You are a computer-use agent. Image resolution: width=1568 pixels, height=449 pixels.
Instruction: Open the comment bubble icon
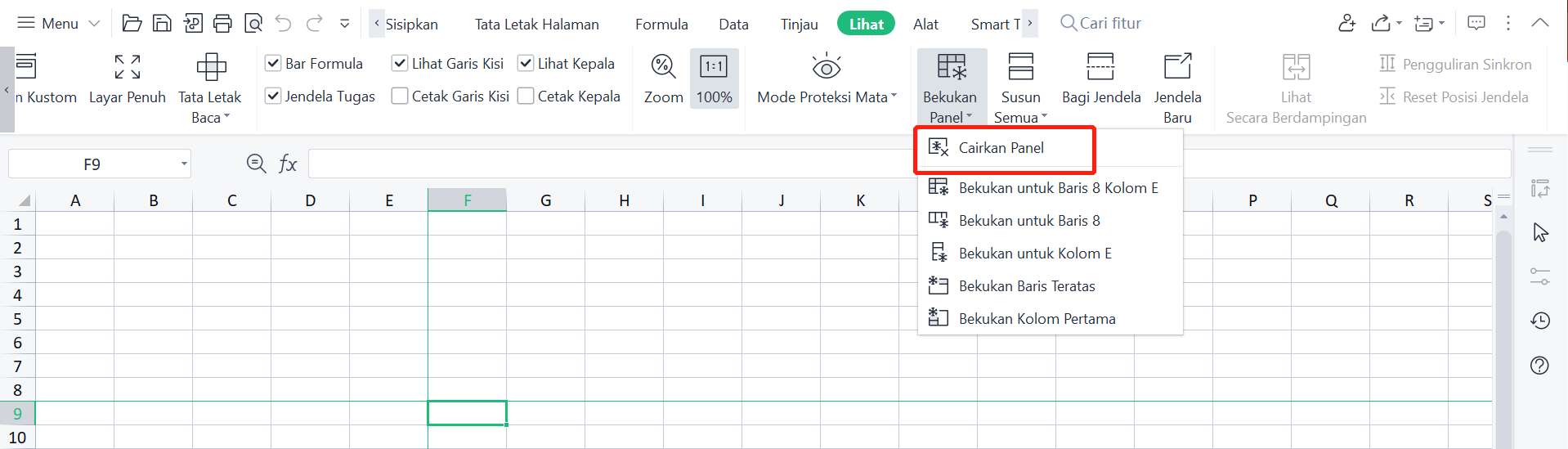pyautogui.click(x=1476, y=23)
